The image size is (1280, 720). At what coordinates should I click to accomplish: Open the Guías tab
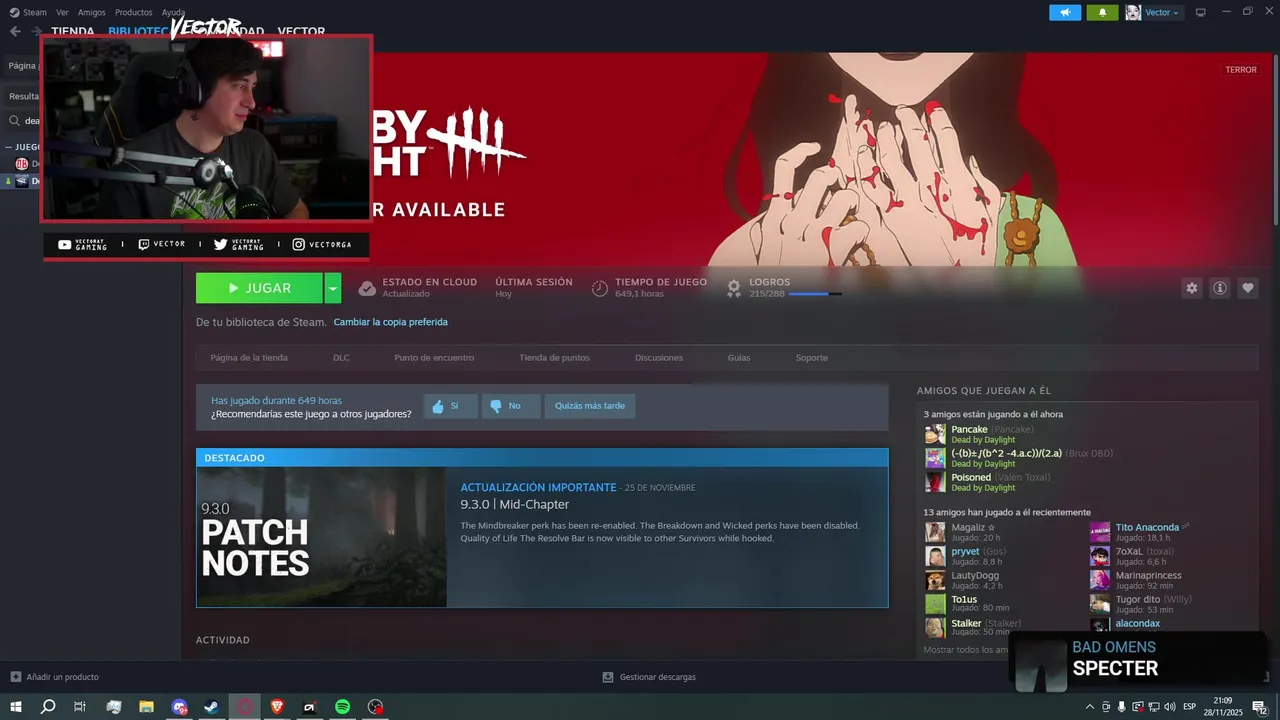tap(739, 357)
